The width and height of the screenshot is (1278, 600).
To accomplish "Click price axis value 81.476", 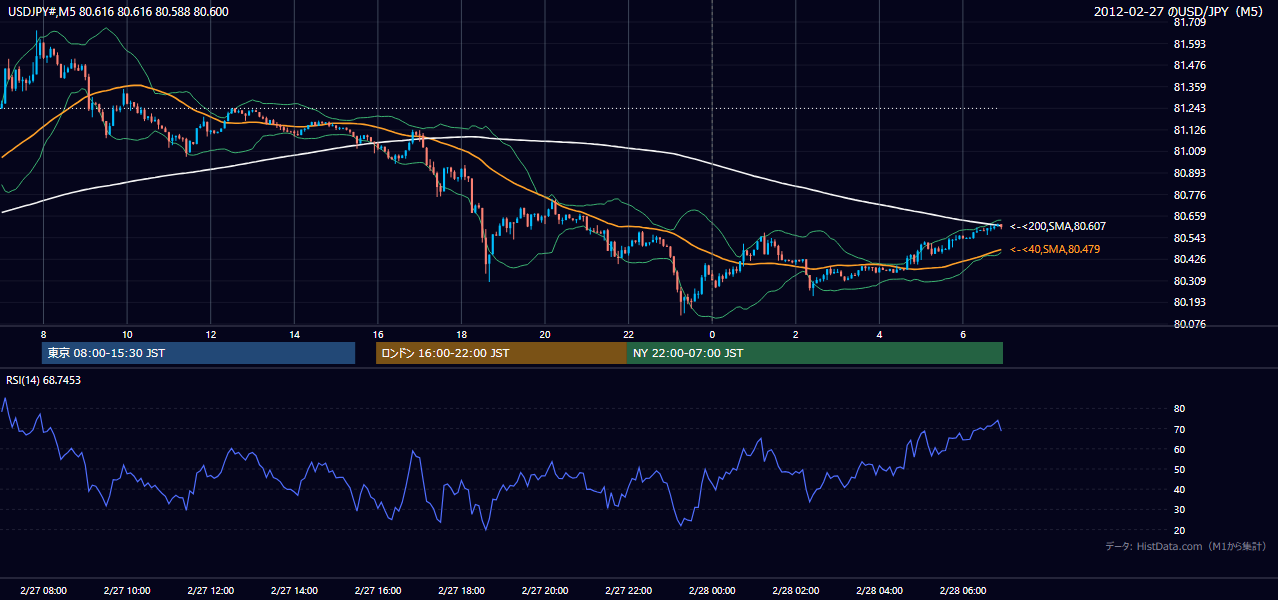I will point(1190,65).
